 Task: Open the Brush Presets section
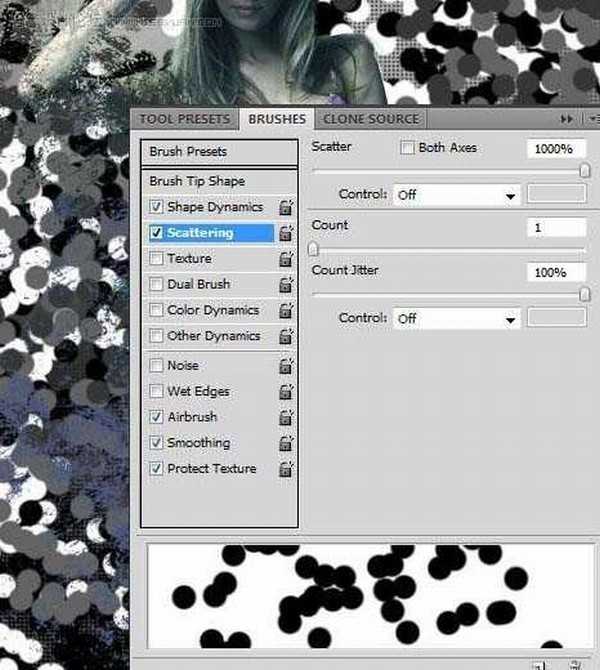coord(219,152)
